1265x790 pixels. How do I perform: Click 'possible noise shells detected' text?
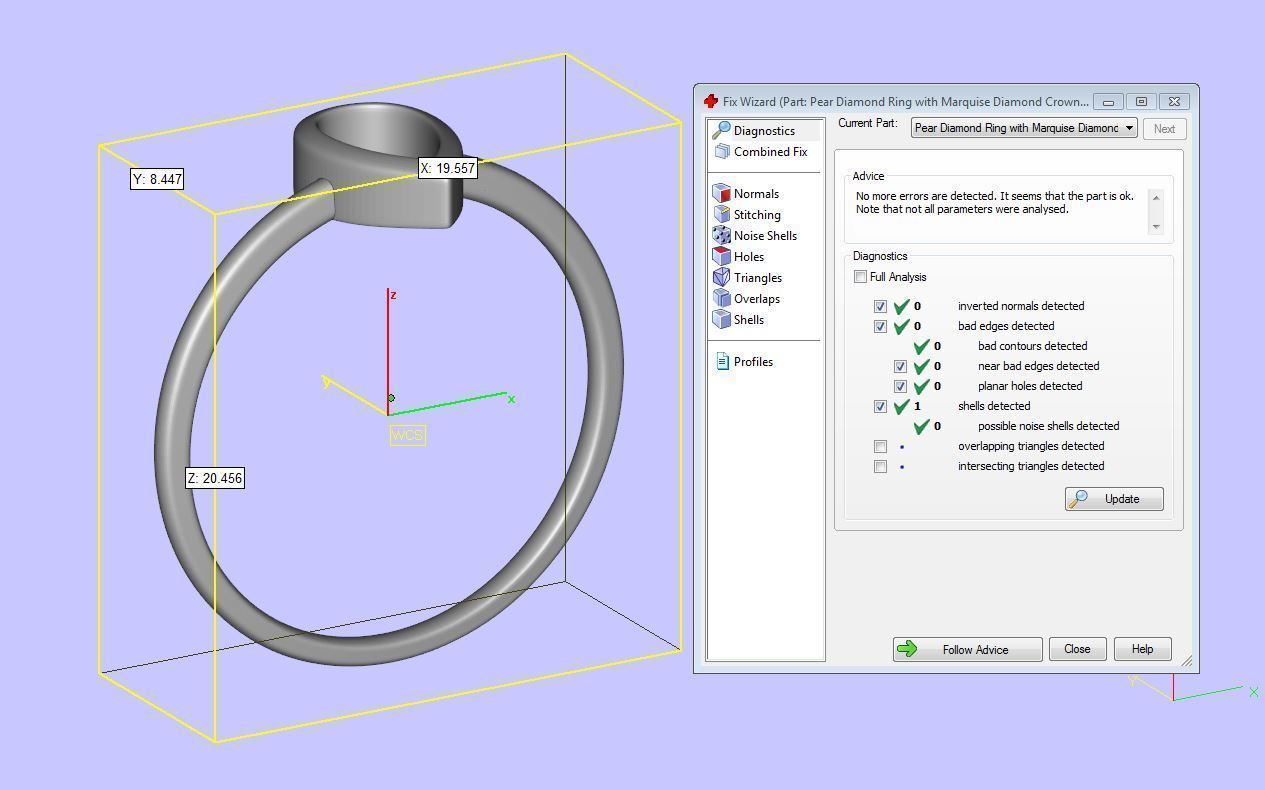pyautogui.click(x=1048, y=426)
